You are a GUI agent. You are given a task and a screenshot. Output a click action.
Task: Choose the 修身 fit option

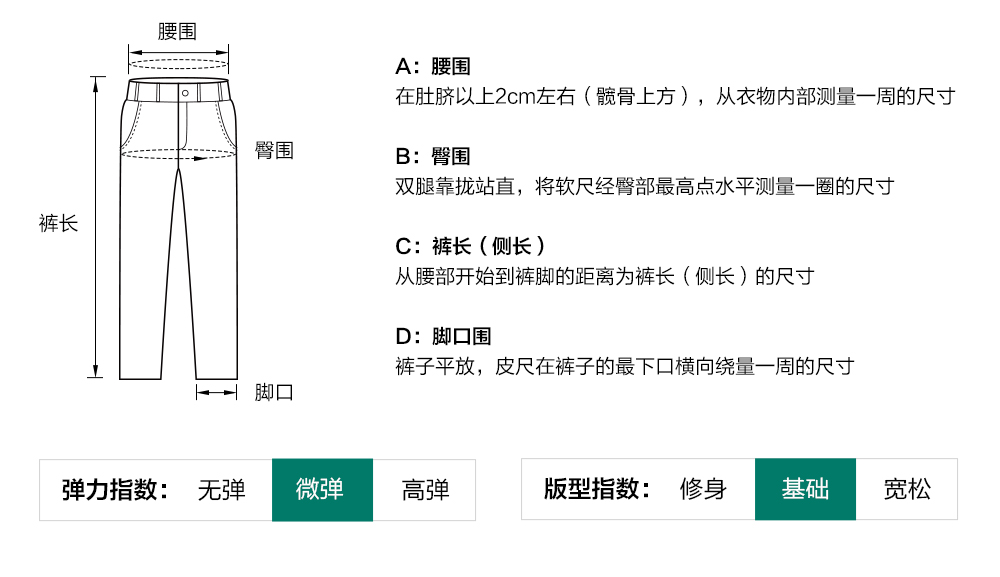point(703,490)
